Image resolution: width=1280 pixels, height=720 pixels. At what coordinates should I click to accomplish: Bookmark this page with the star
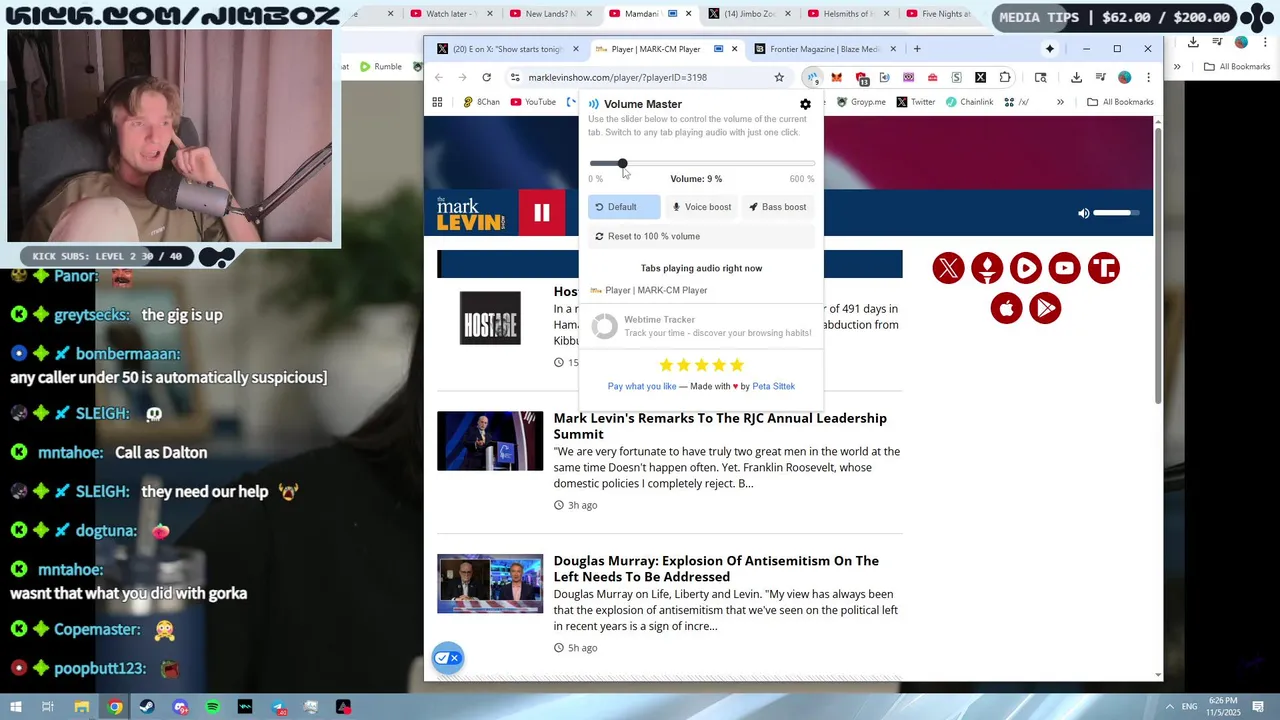tap(779, 77)
